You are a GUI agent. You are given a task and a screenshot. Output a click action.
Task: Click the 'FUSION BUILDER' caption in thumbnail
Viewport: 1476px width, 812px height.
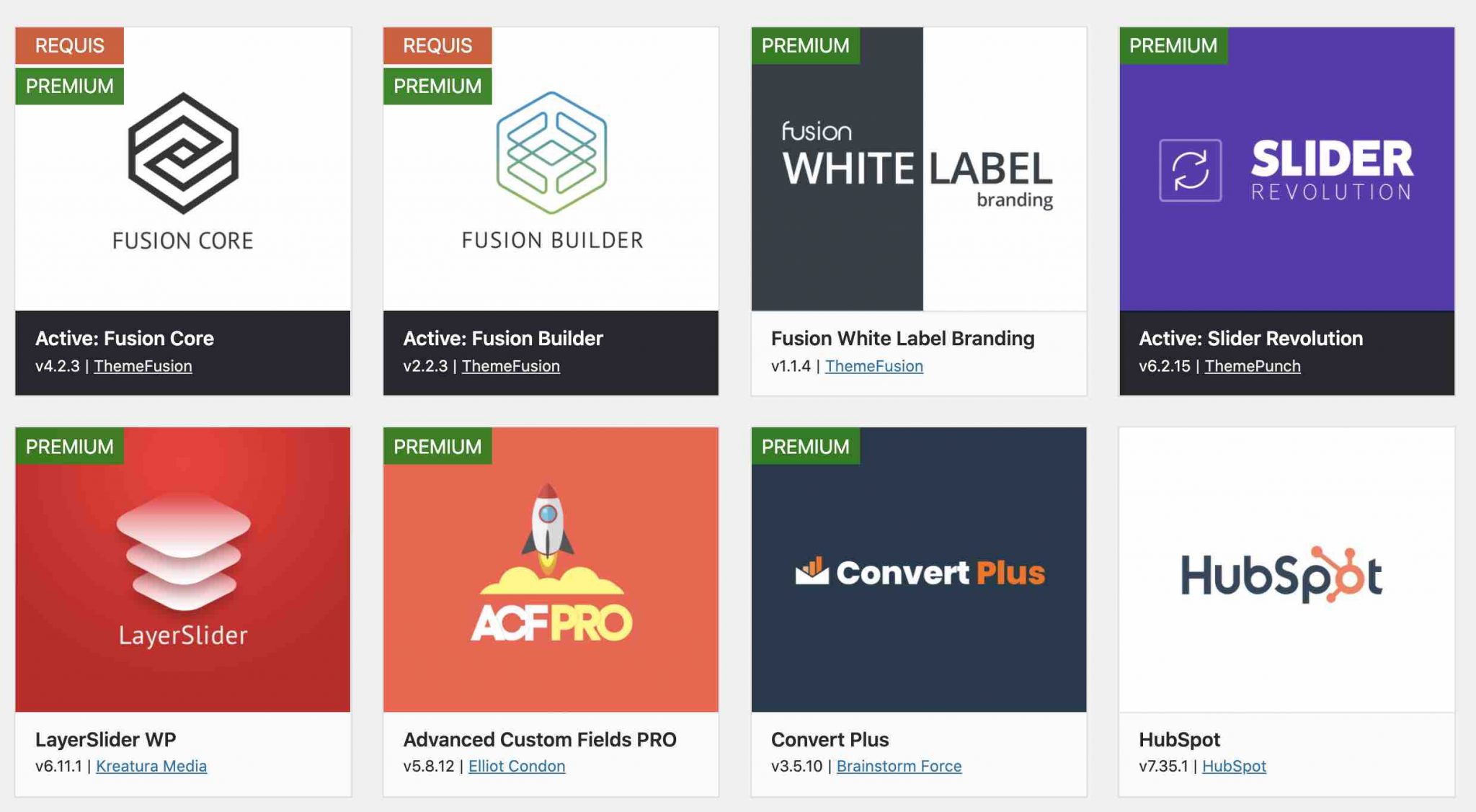[552, 240]
